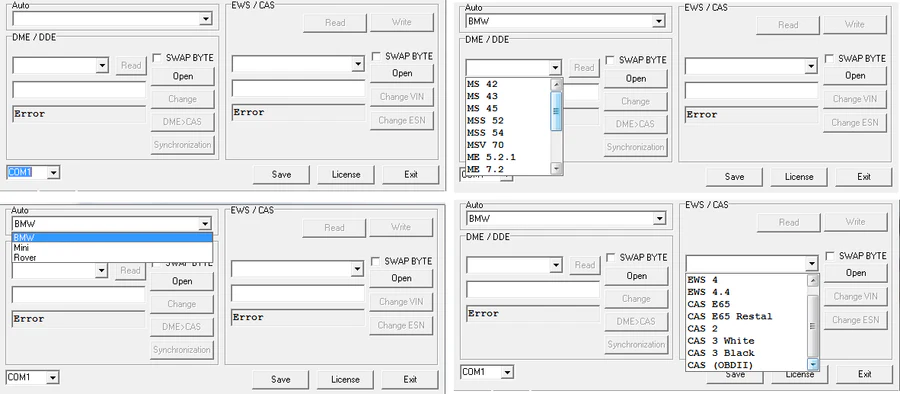Click DME Open button beside the MS 42 list
Viewport: 900px width, 394px height.
636,79
